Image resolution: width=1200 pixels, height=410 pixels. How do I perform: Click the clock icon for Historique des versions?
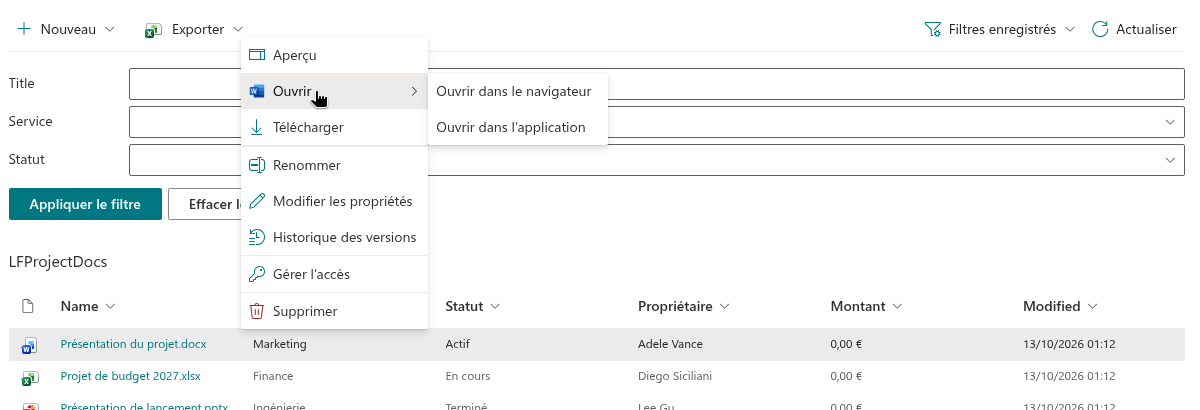(x=256, y=238)
